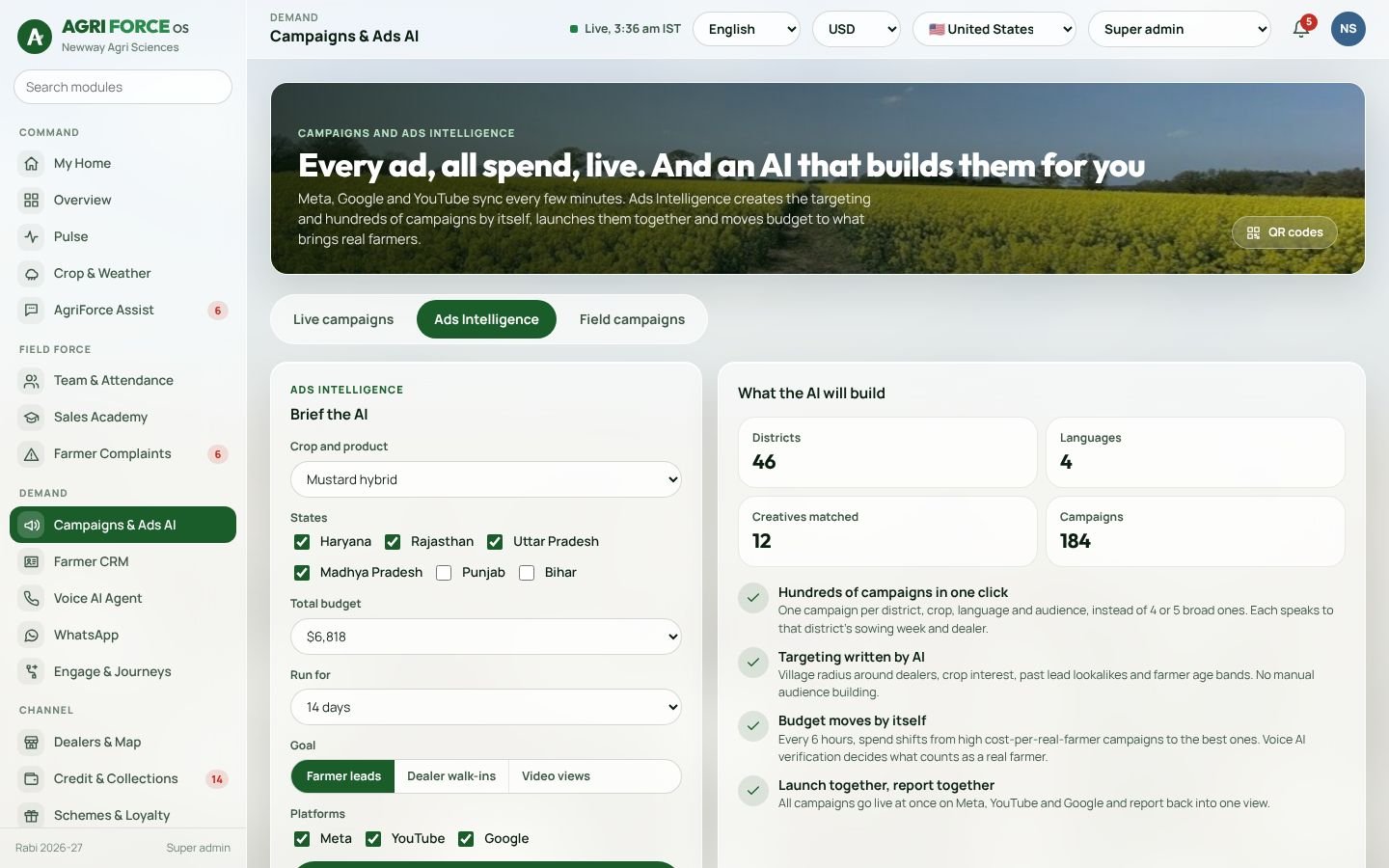Image resolution: width=1389 pixels, height=868 pixels.
Task: Select the Ads Intelligence tab
Action: tap(486, 319)
